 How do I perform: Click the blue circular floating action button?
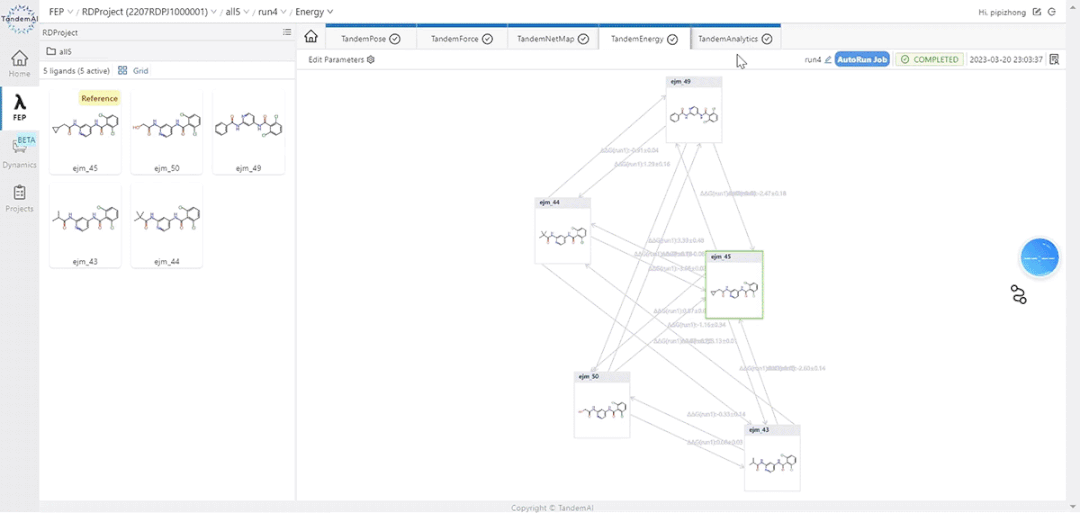1039,257
